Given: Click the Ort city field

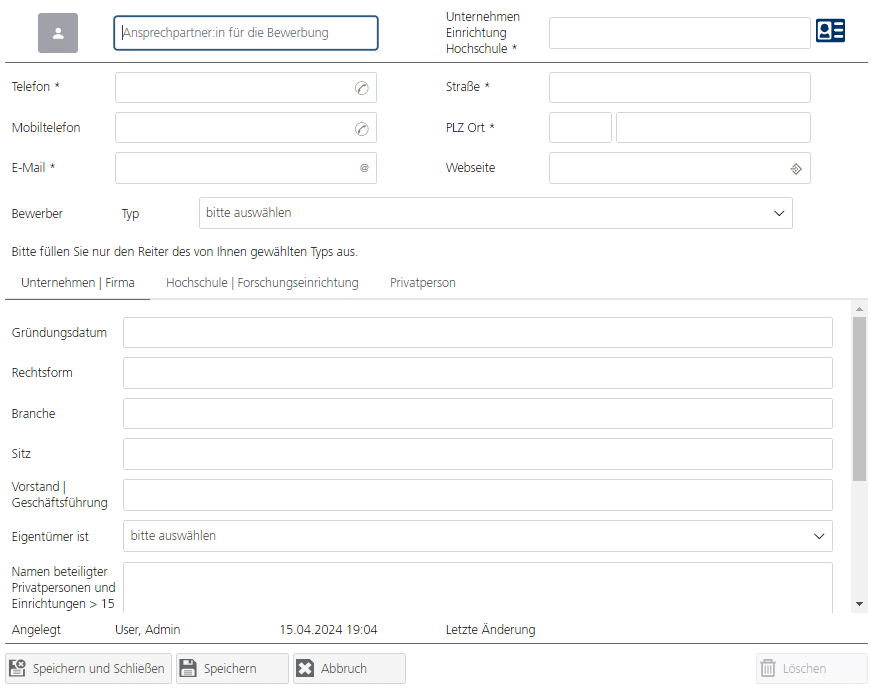Looking at the screenshot, I should 713,128.
